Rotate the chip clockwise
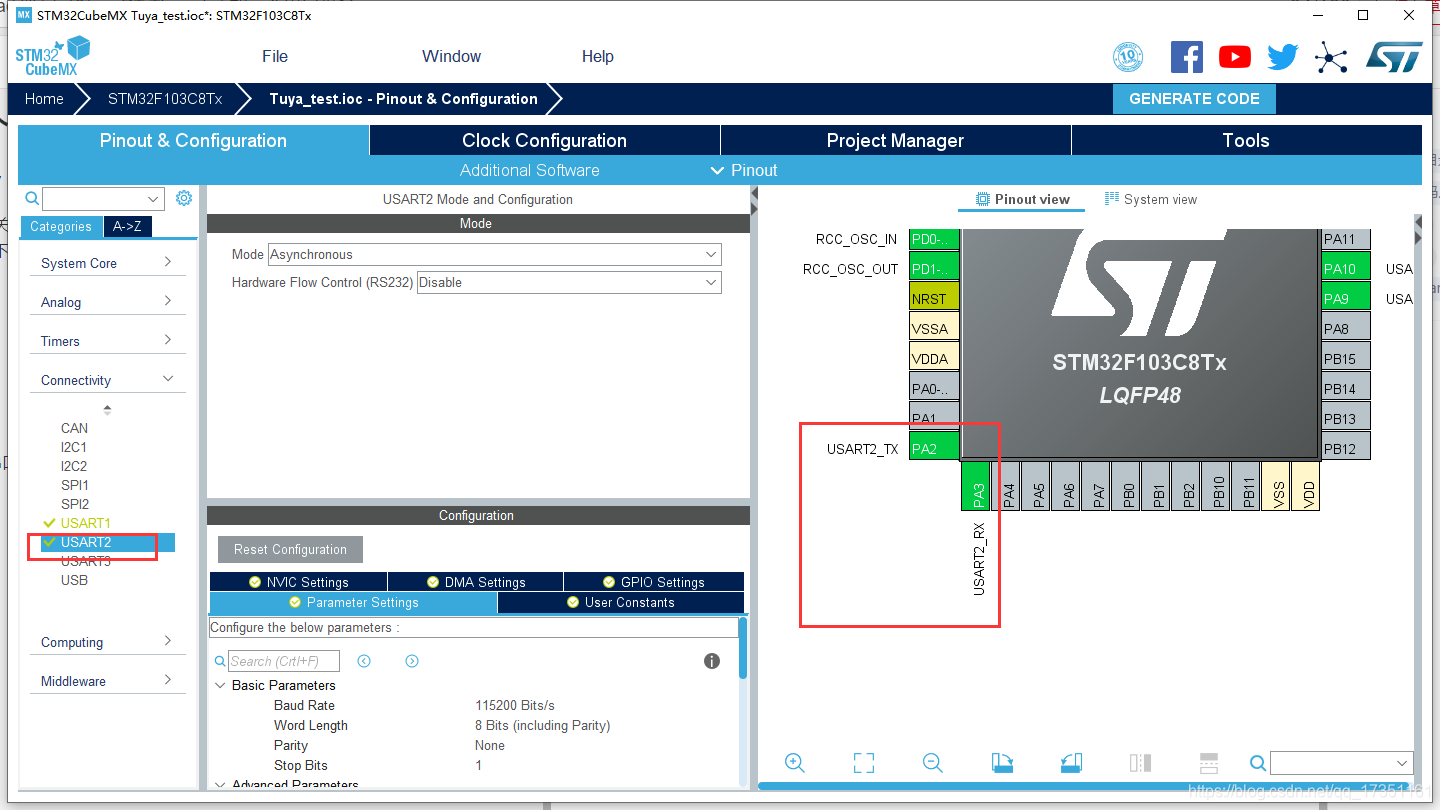This screenshot has width=1440, height=810. click(1002, 763)
